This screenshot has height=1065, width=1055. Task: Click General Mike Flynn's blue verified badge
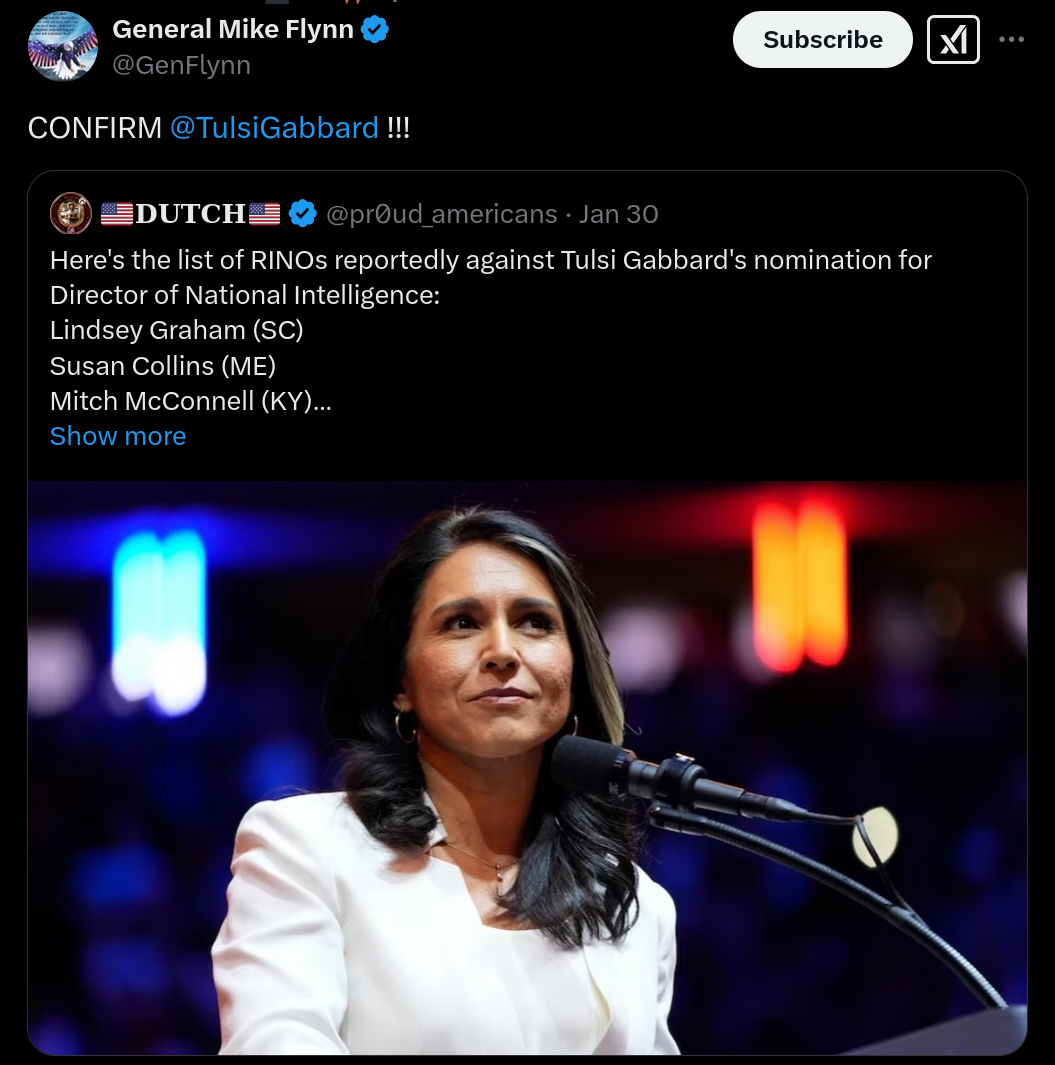(374, 29)
